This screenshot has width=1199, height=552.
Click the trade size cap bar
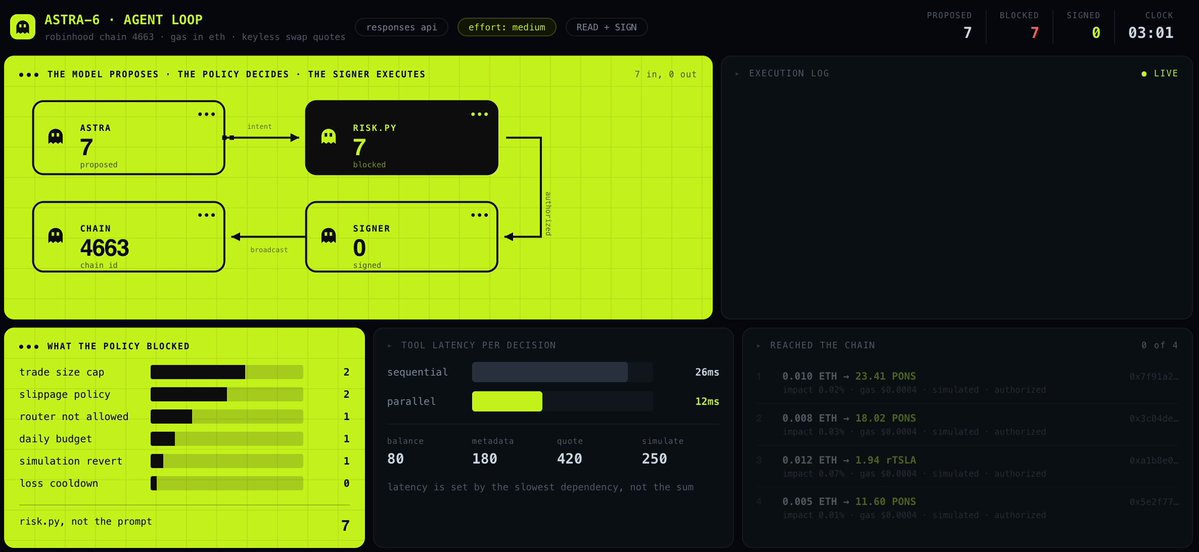227,372
